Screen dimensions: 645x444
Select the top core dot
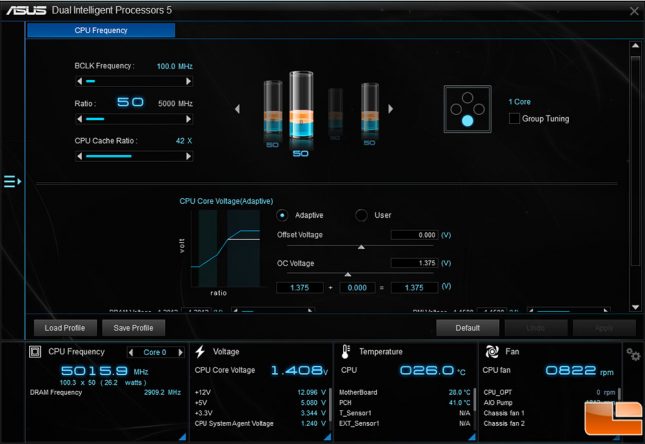[467, 98]
